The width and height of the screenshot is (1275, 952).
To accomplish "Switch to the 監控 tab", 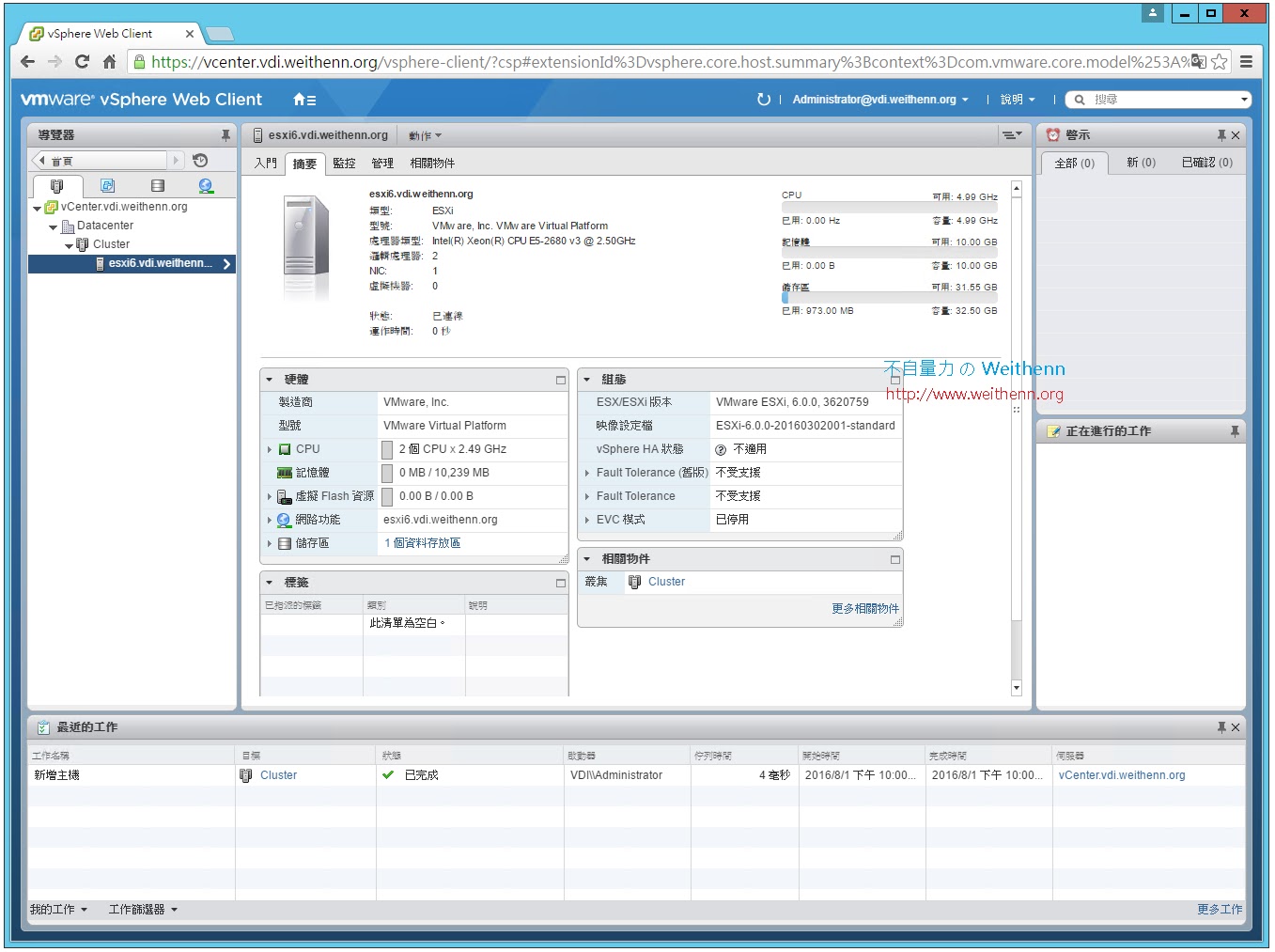I will pyautogui.click(x=344, y=163).
